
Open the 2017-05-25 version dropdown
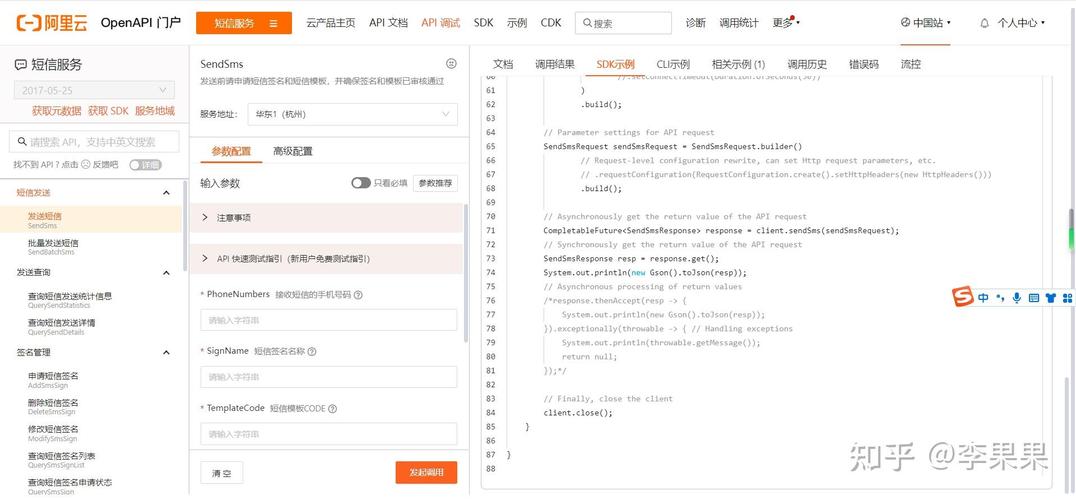click(94, 90)
